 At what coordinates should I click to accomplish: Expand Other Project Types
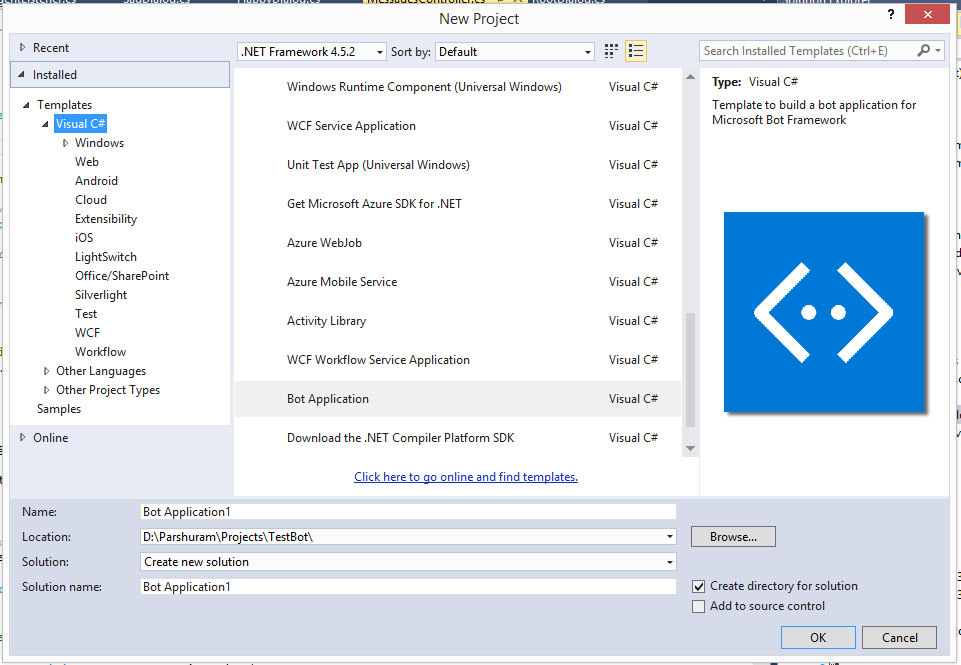[45, 390]
